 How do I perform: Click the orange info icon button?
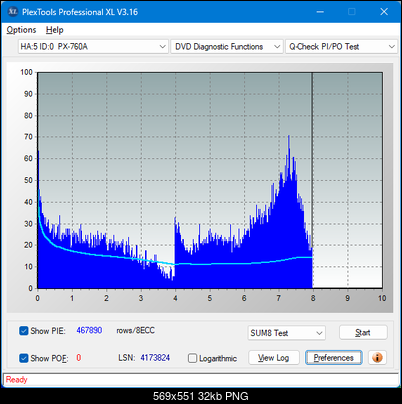pyautogui.click(x=377, y=358)
